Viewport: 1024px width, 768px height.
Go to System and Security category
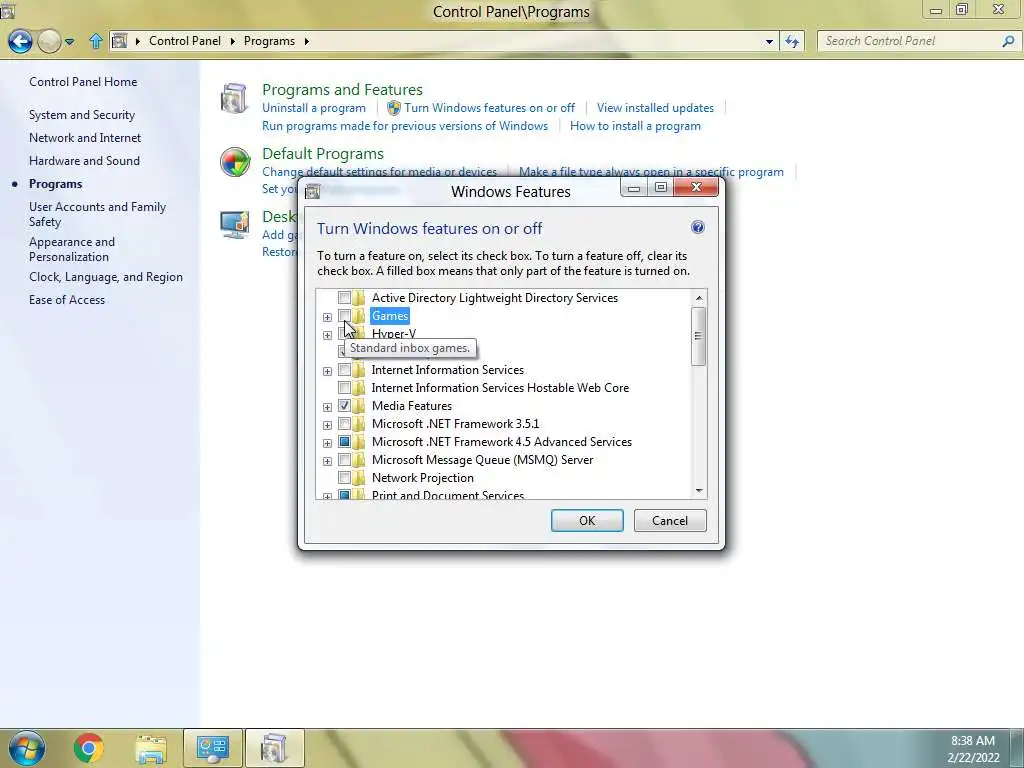(x=82, y=115)
